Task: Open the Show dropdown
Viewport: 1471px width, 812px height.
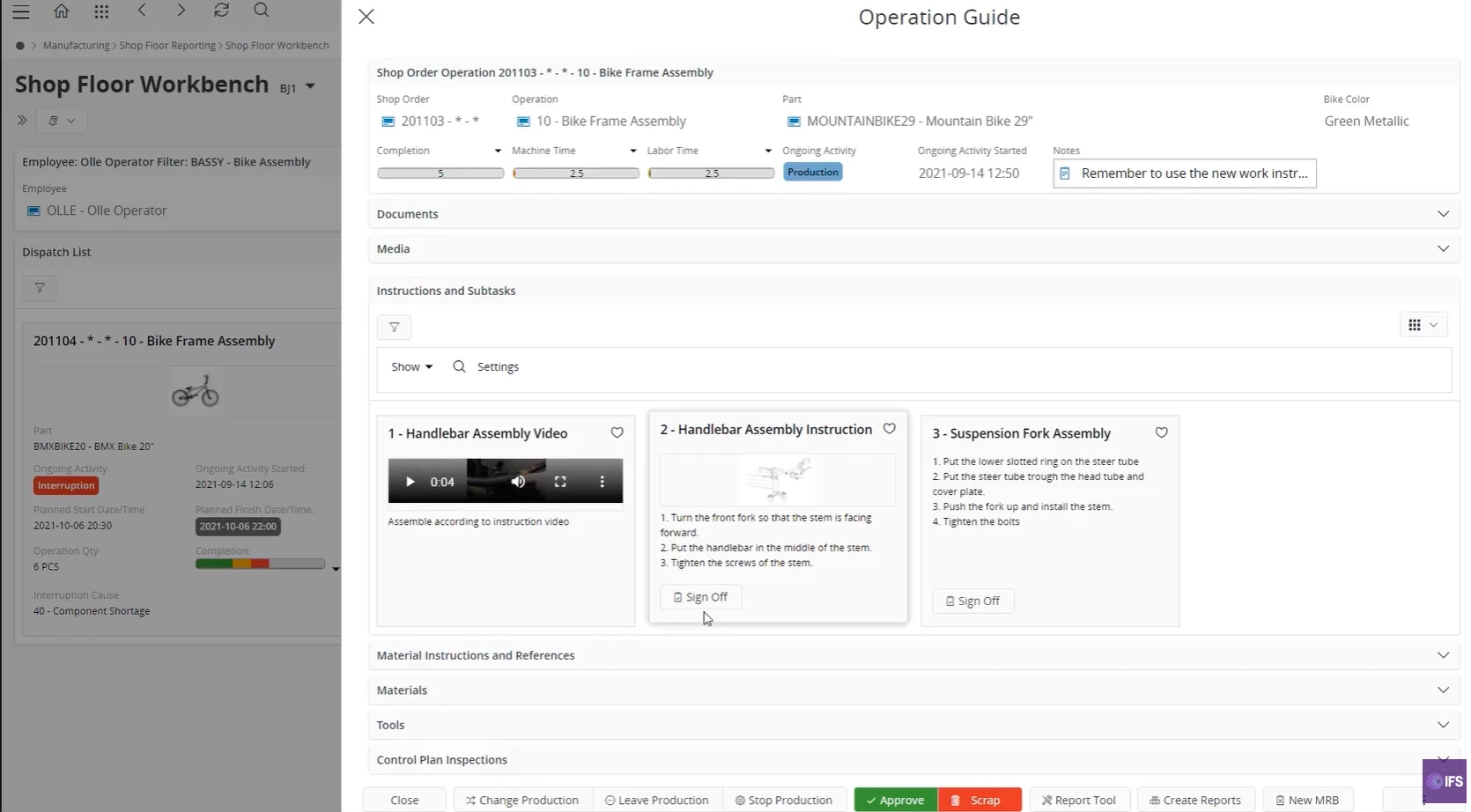Action: (x=411, y=366)
